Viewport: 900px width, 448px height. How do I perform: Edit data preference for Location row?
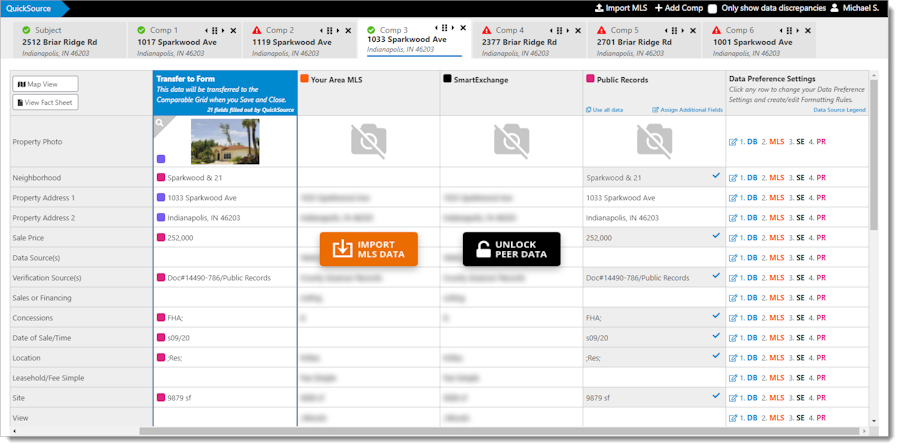(x=733, y=358)
